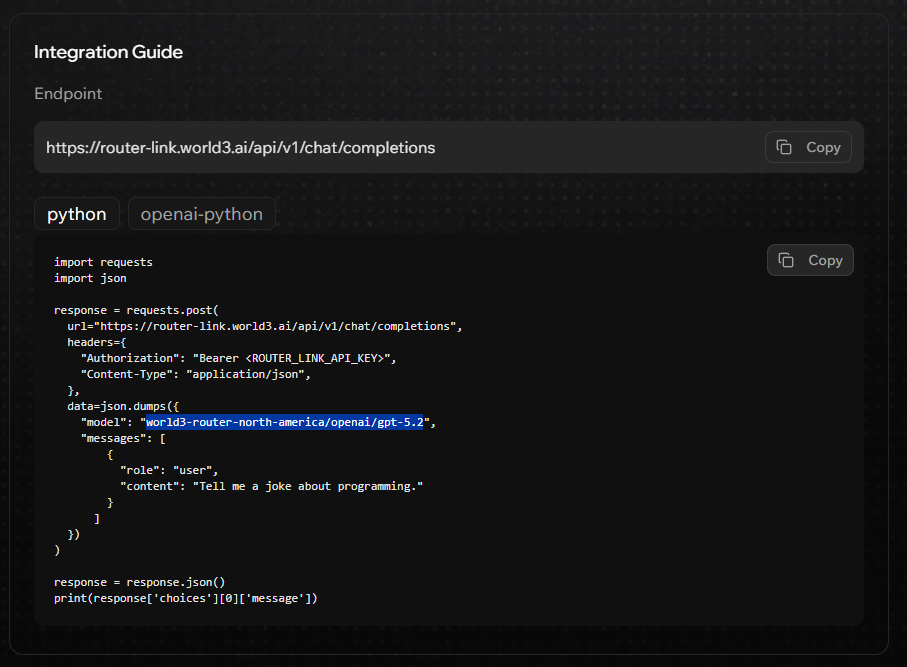Click the print(response['choices']) line

click(185, 598)
